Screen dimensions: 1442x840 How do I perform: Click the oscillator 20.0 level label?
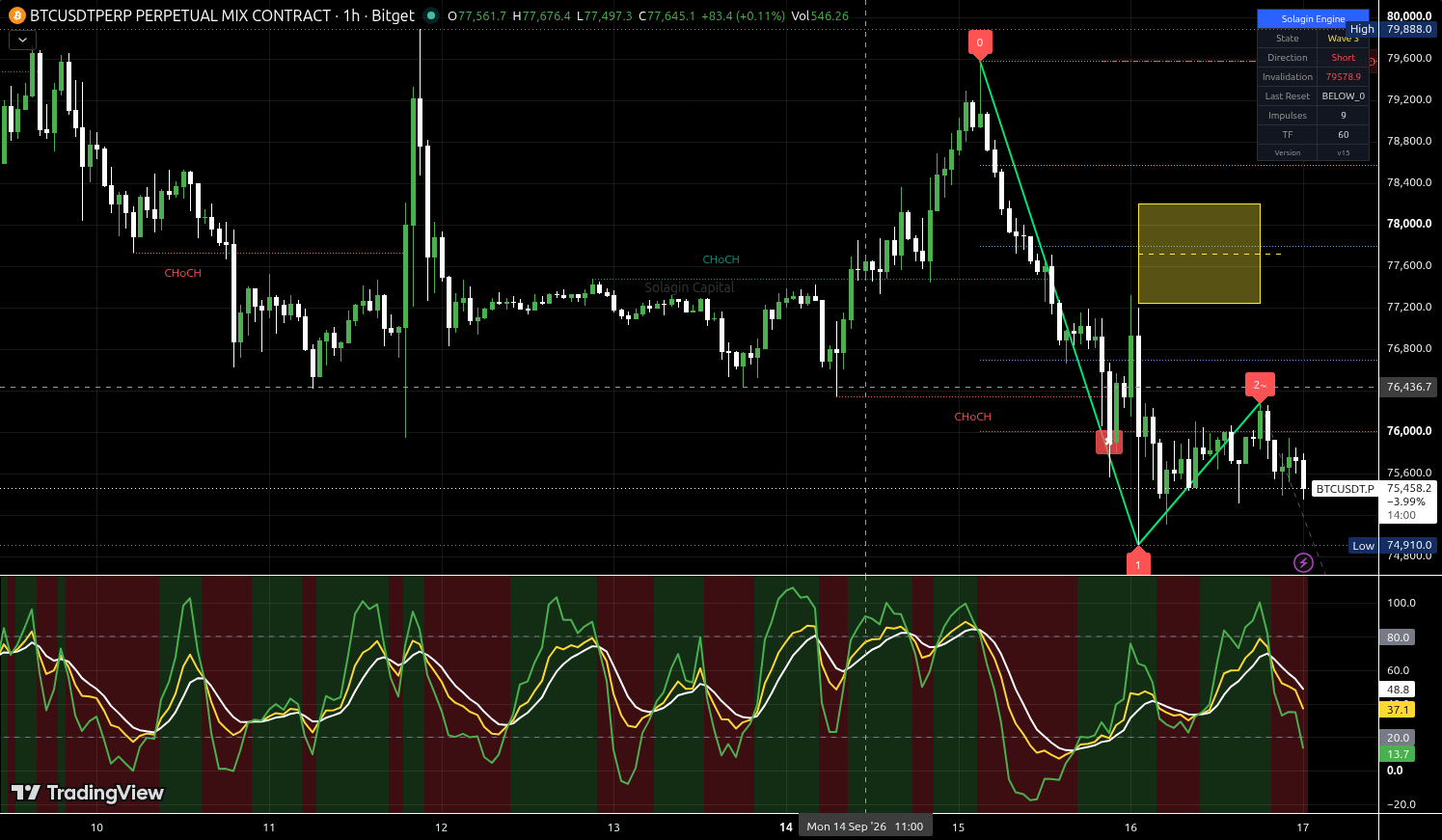[x=1398, y=738]
